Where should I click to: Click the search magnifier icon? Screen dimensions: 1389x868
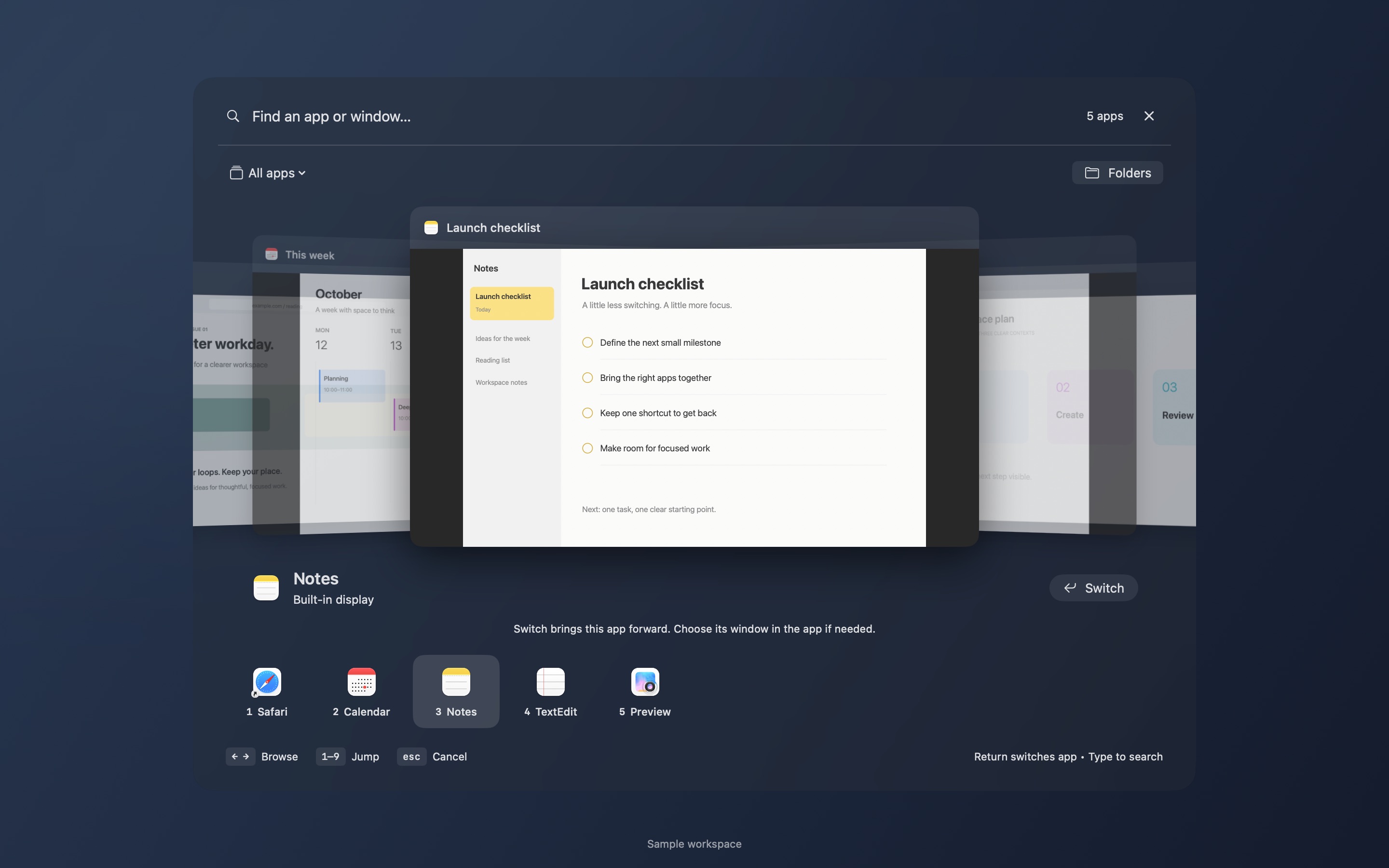pyautogui.click(x=232, y=116)
